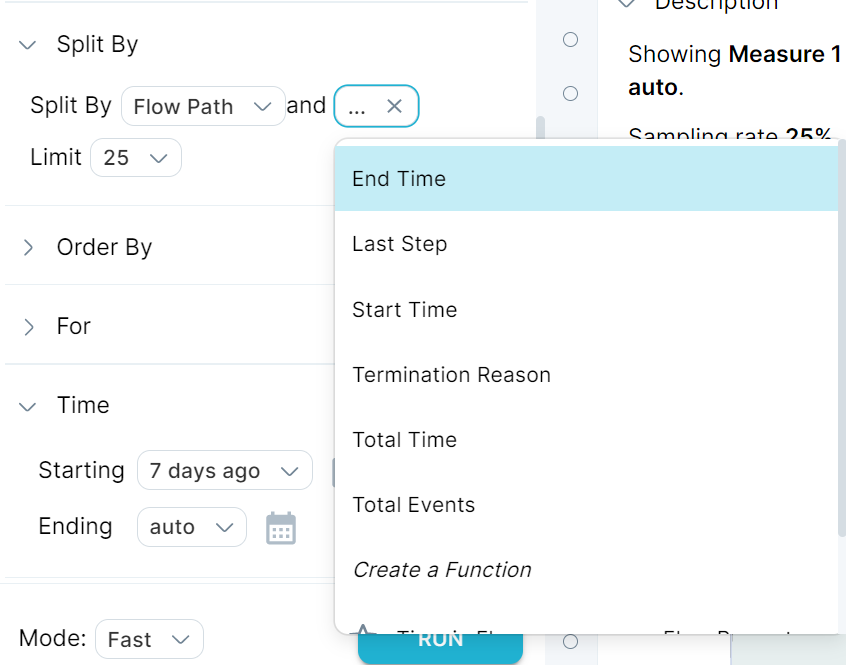The height and width of the screenshot is (665, 846).
Task: Pick Start Time in dropdown list
Action: point(586,310)
